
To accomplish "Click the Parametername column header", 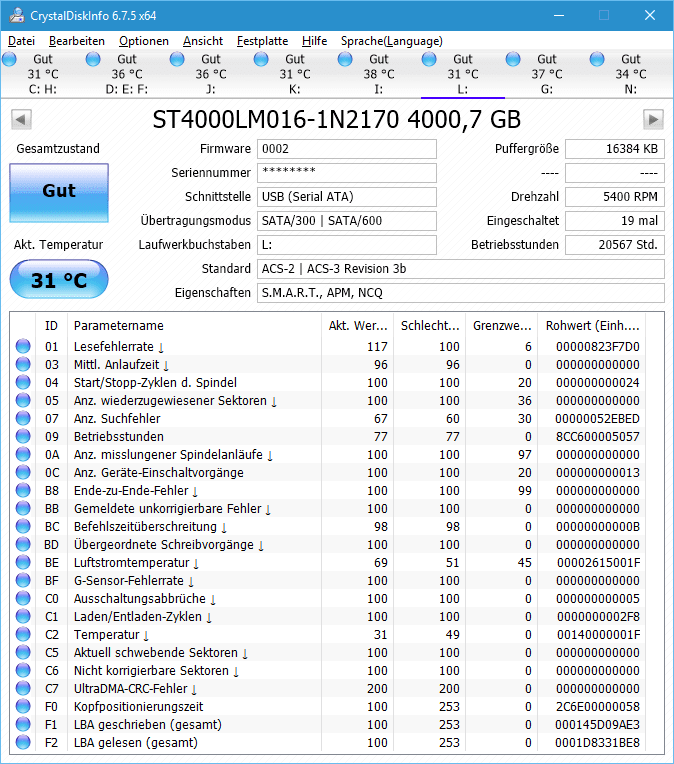I will (x=194, y=325).
